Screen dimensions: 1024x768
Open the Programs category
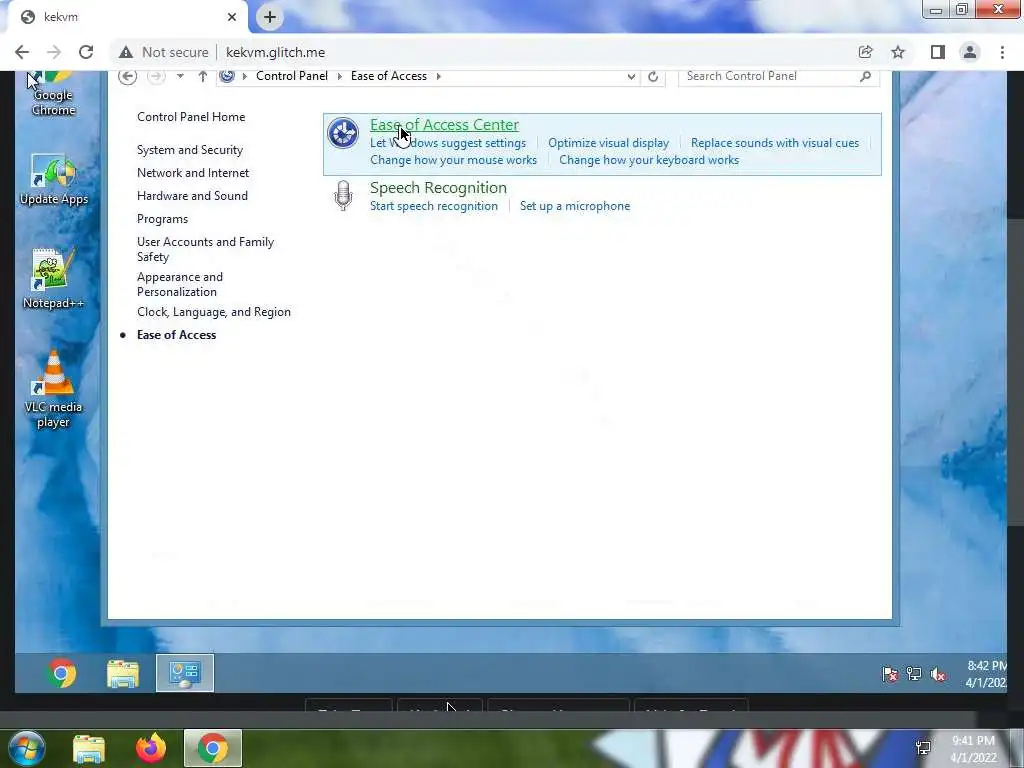[x=162, y=219]
